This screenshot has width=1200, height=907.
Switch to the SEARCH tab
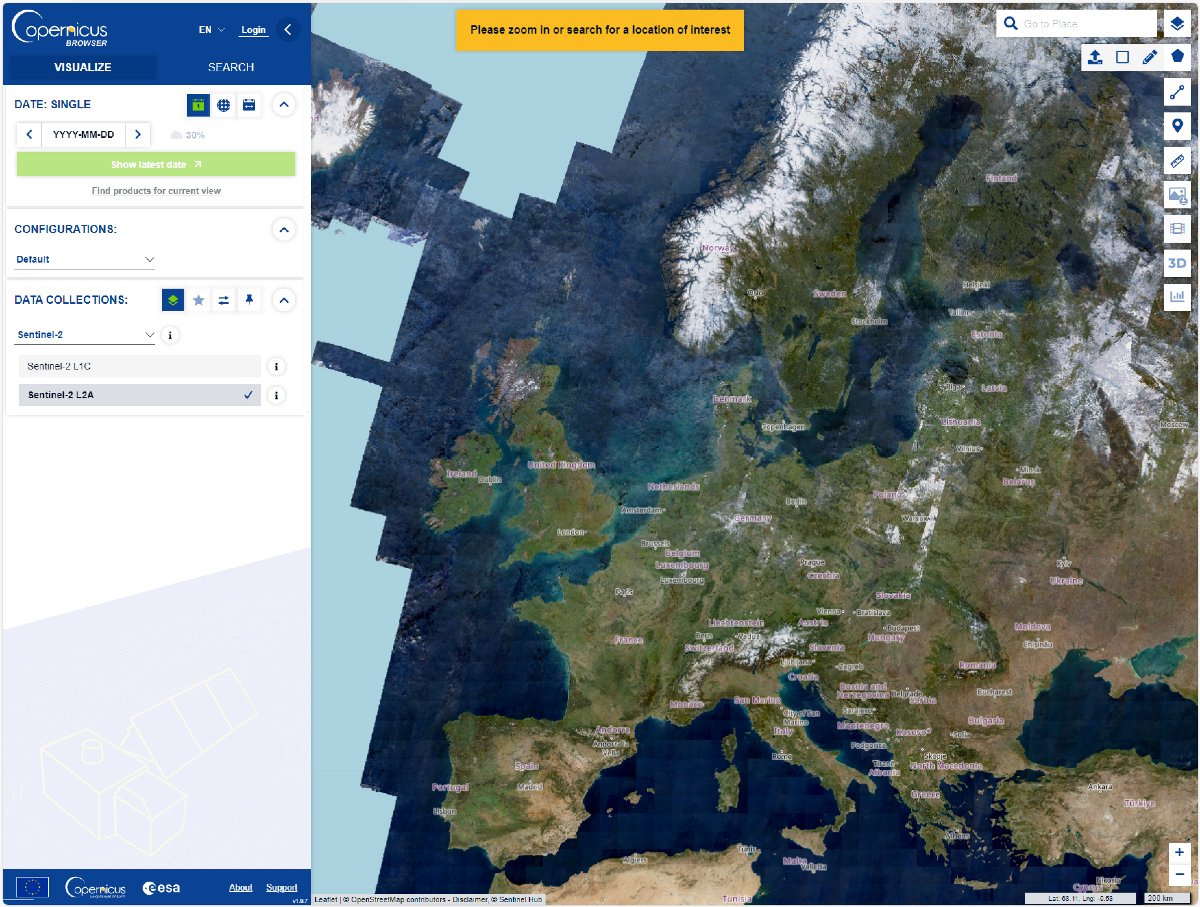229,67
